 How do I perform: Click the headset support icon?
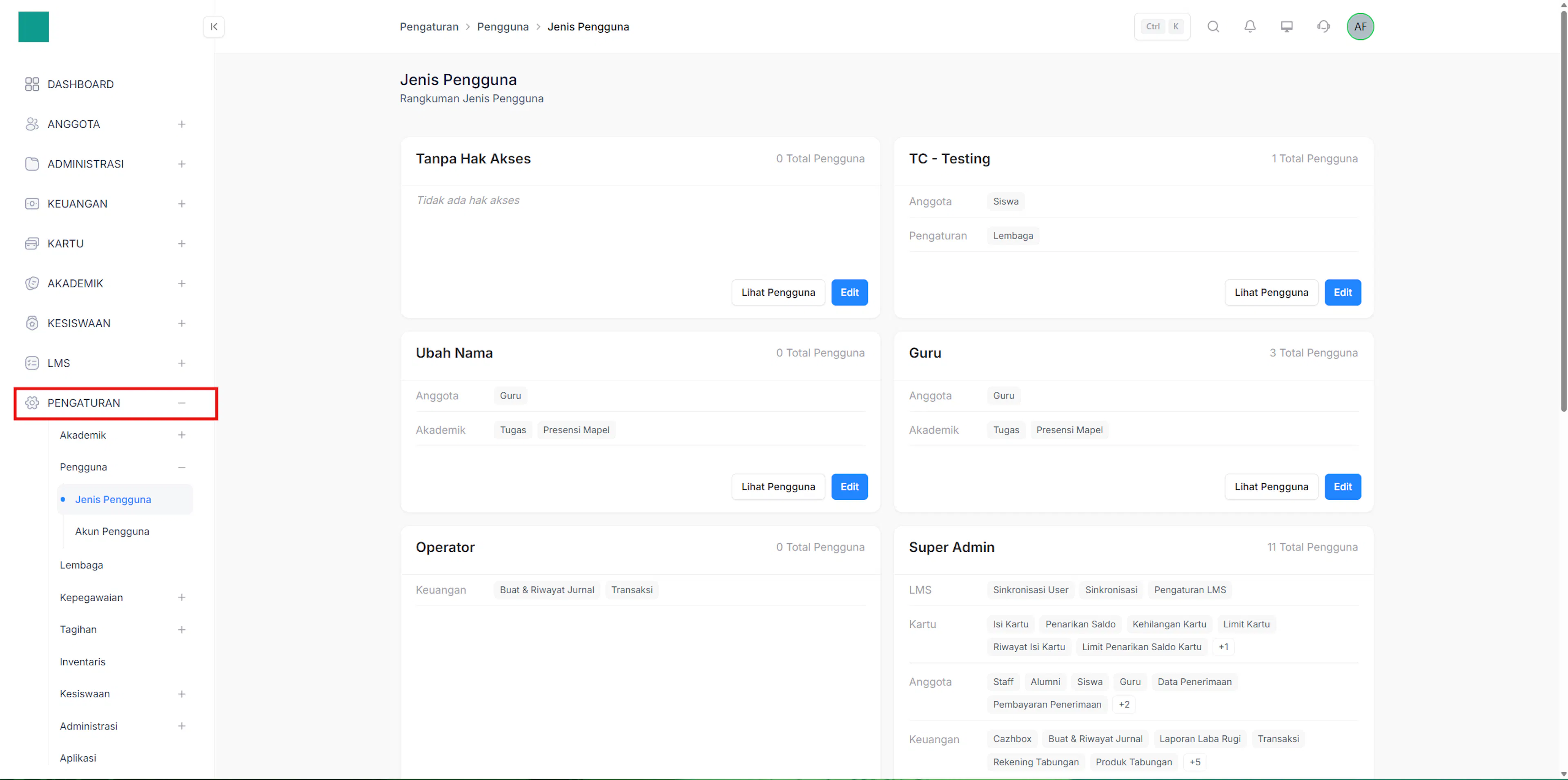click(x=1323, y=27)
